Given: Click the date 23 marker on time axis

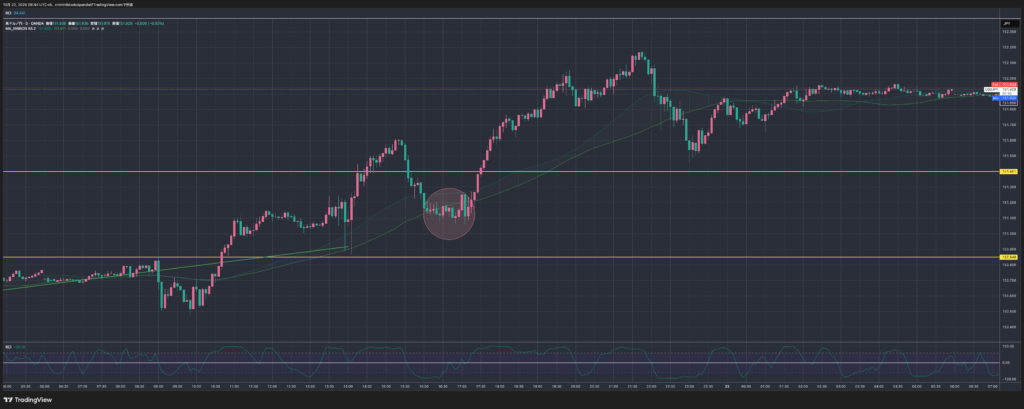Looking at the screenshot, I should 728,385.
